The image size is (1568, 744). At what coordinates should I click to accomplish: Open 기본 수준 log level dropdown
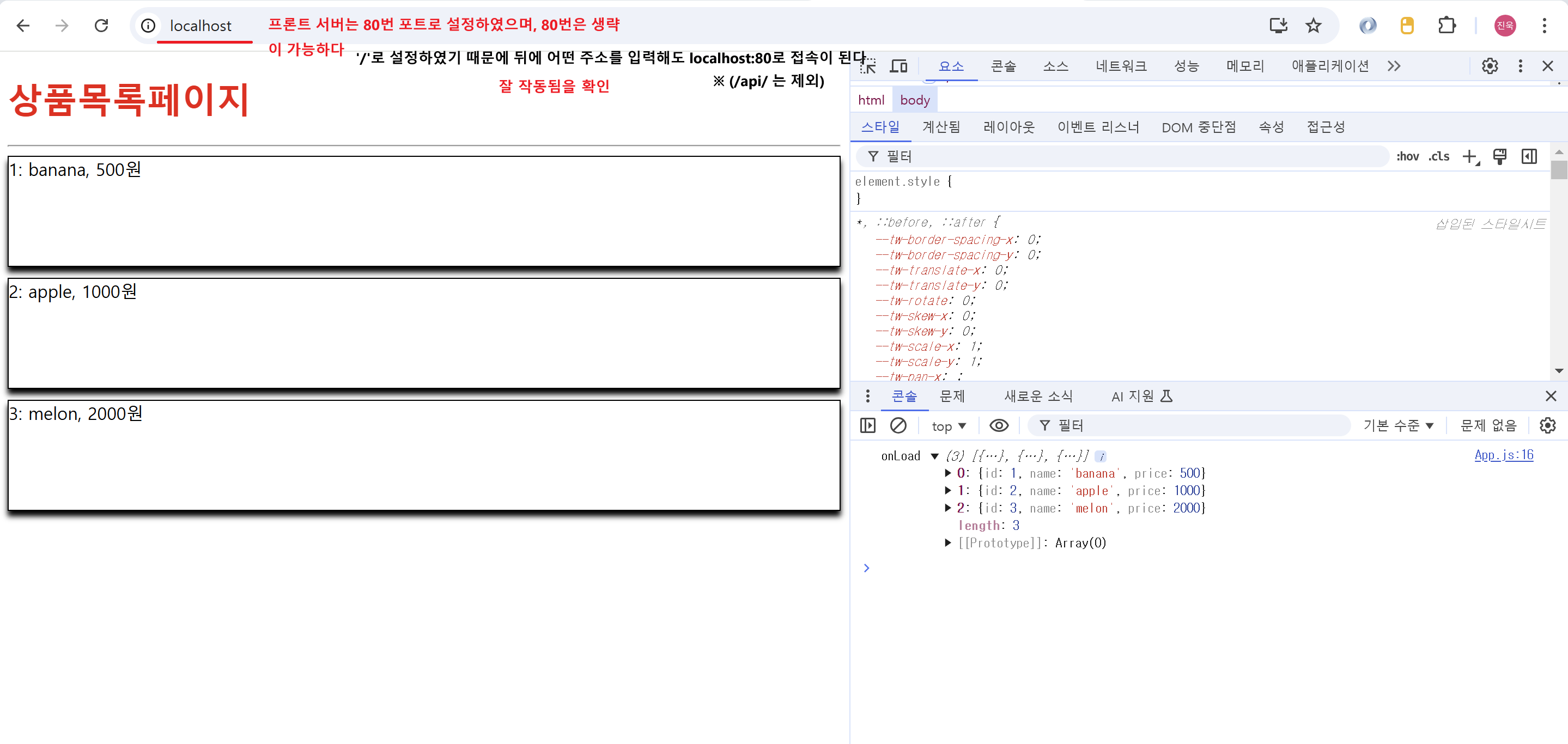coord(1398,425)
